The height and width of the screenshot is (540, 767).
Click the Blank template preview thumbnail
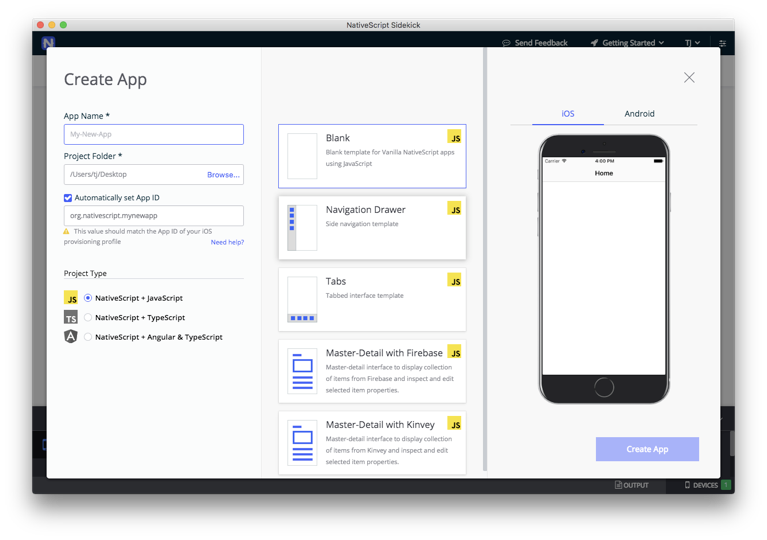click(302, 156)
